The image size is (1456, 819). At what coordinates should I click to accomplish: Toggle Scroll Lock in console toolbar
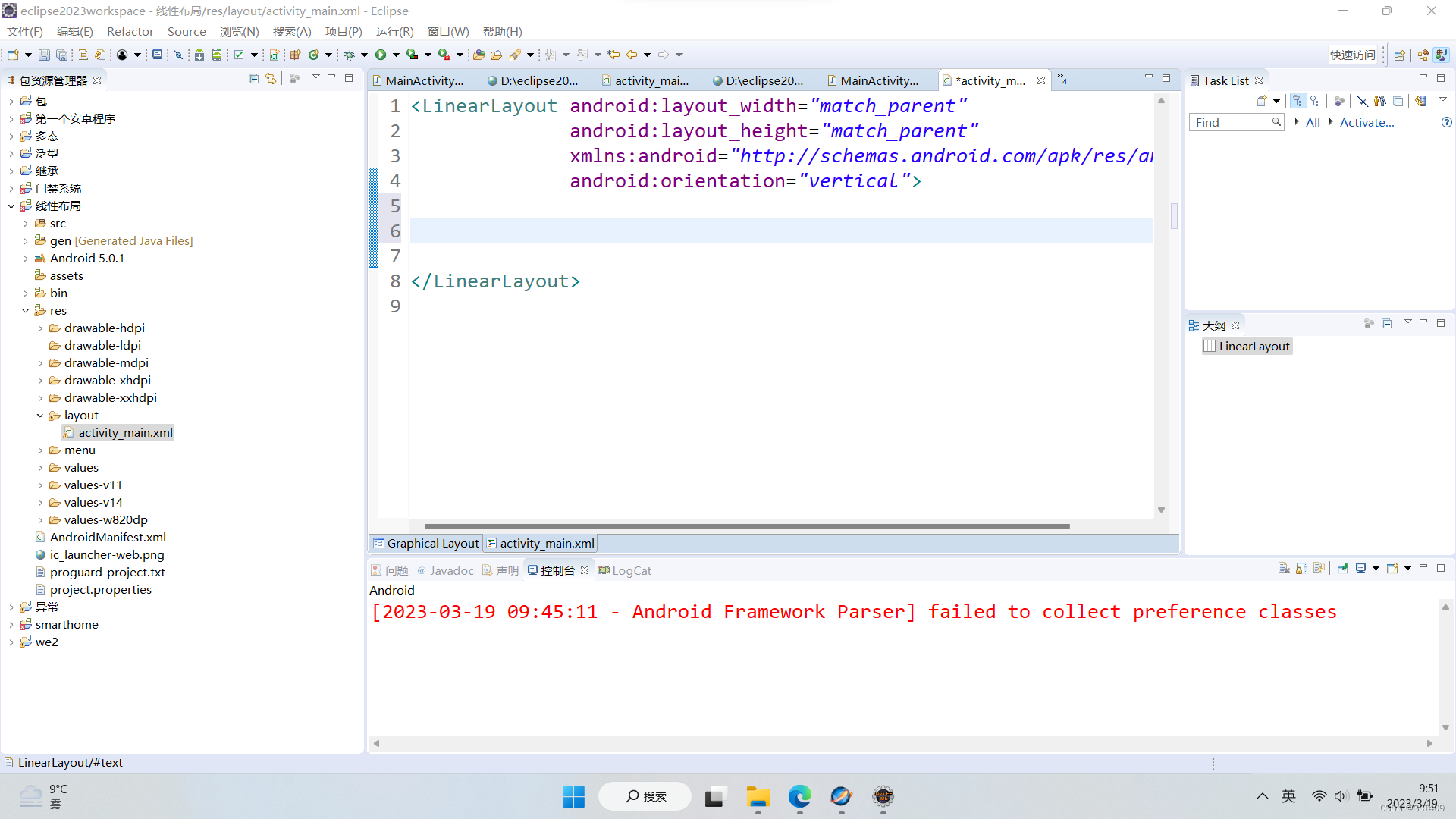[x=1301, y=569]
